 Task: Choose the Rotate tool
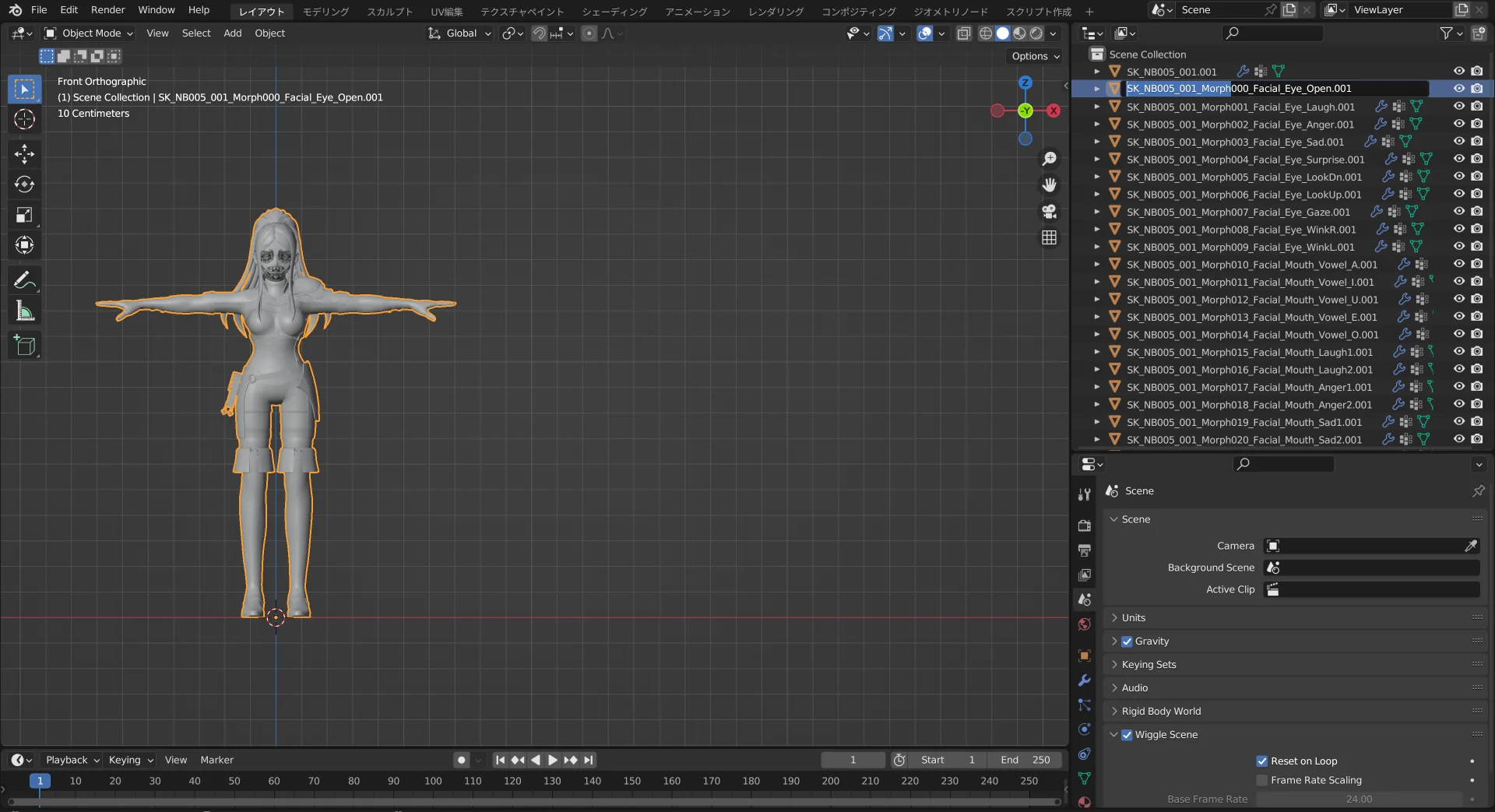24,185
